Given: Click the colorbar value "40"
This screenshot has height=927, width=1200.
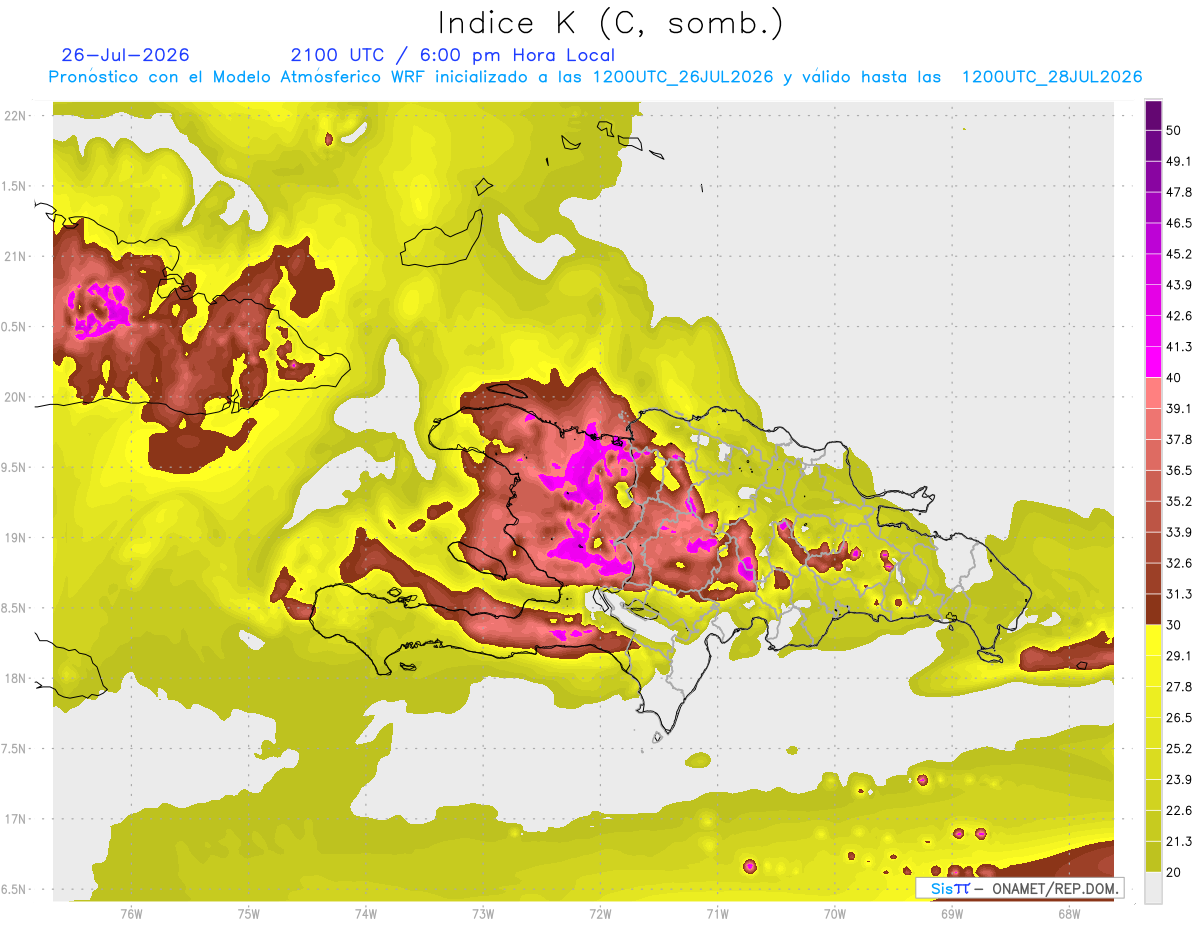Looking at the screenshot, I should [x=1173, y=378].
